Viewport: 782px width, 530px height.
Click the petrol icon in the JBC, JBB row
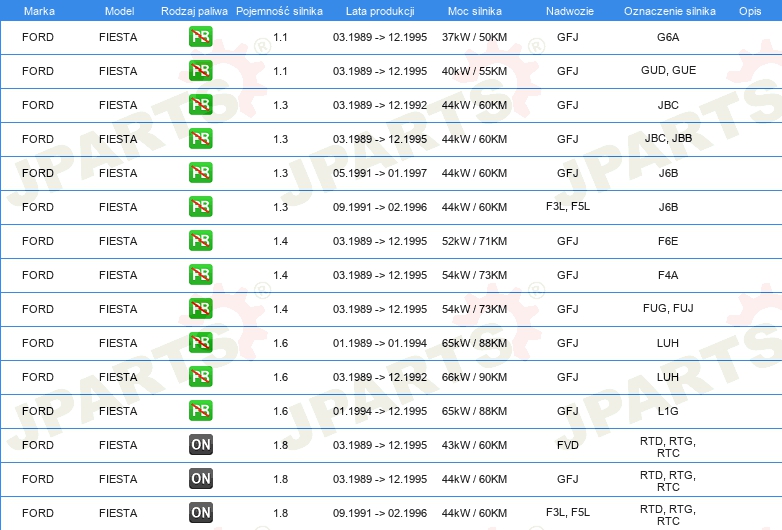click(200, 139)
